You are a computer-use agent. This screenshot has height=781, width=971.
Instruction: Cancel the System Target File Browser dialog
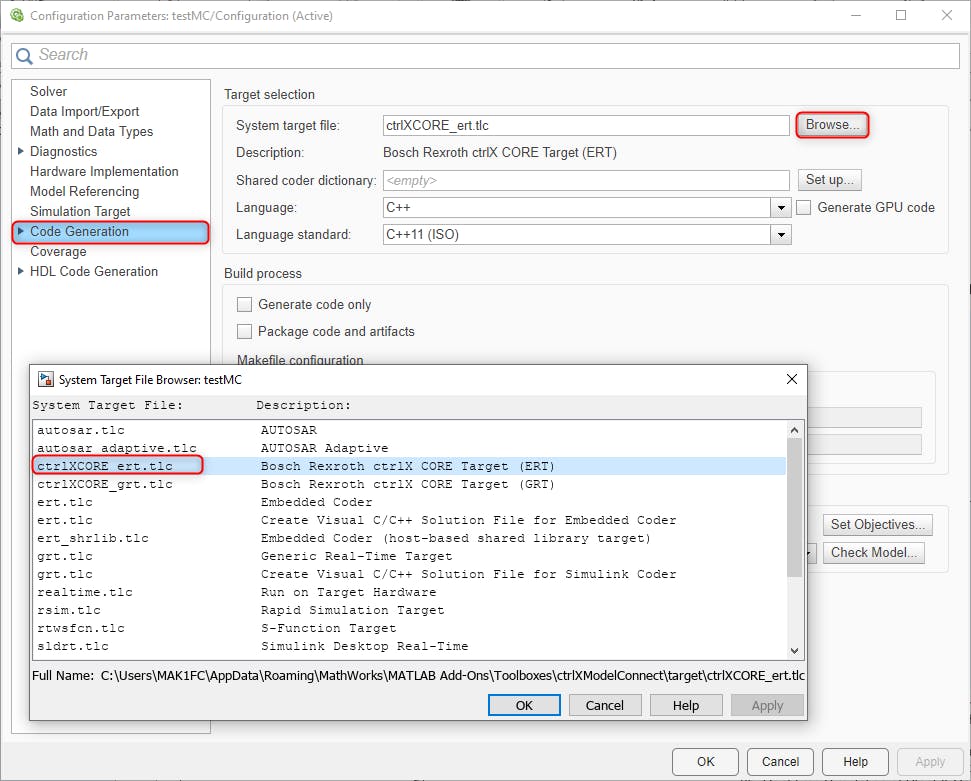tap(604, 705)
